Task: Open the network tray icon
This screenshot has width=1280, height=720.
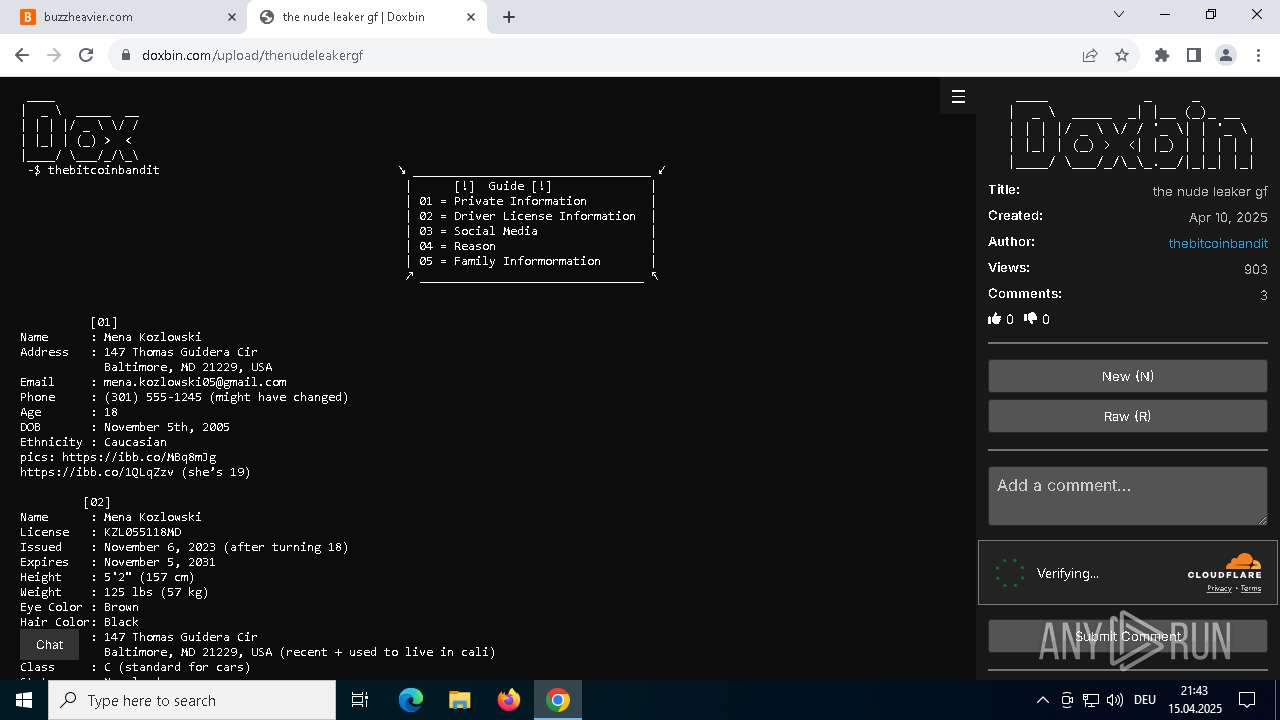Action: click(x=1091, y=700)
